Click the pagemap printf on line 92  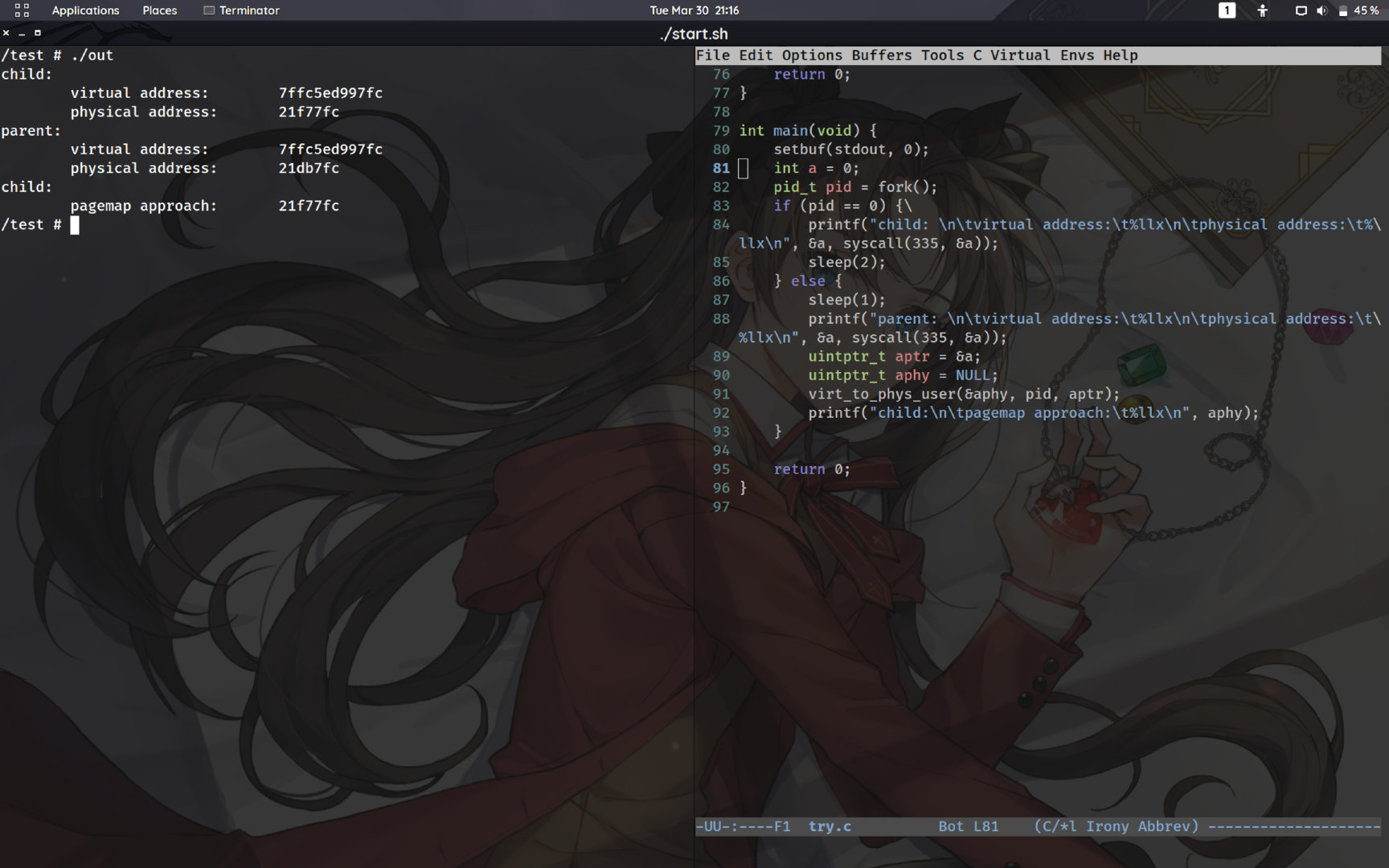1034,413
